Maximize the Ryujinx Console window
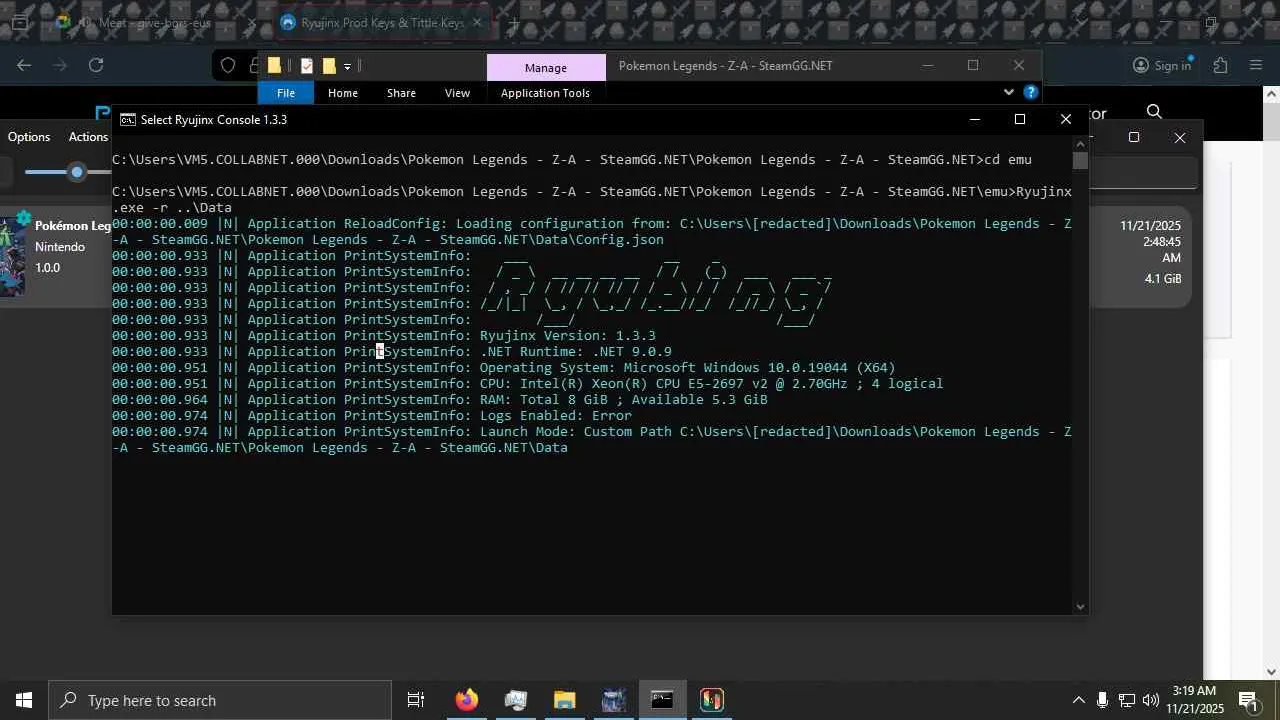Image resolution: width=1280 pixels, height=720 pixels. (x=1019, y=119)
